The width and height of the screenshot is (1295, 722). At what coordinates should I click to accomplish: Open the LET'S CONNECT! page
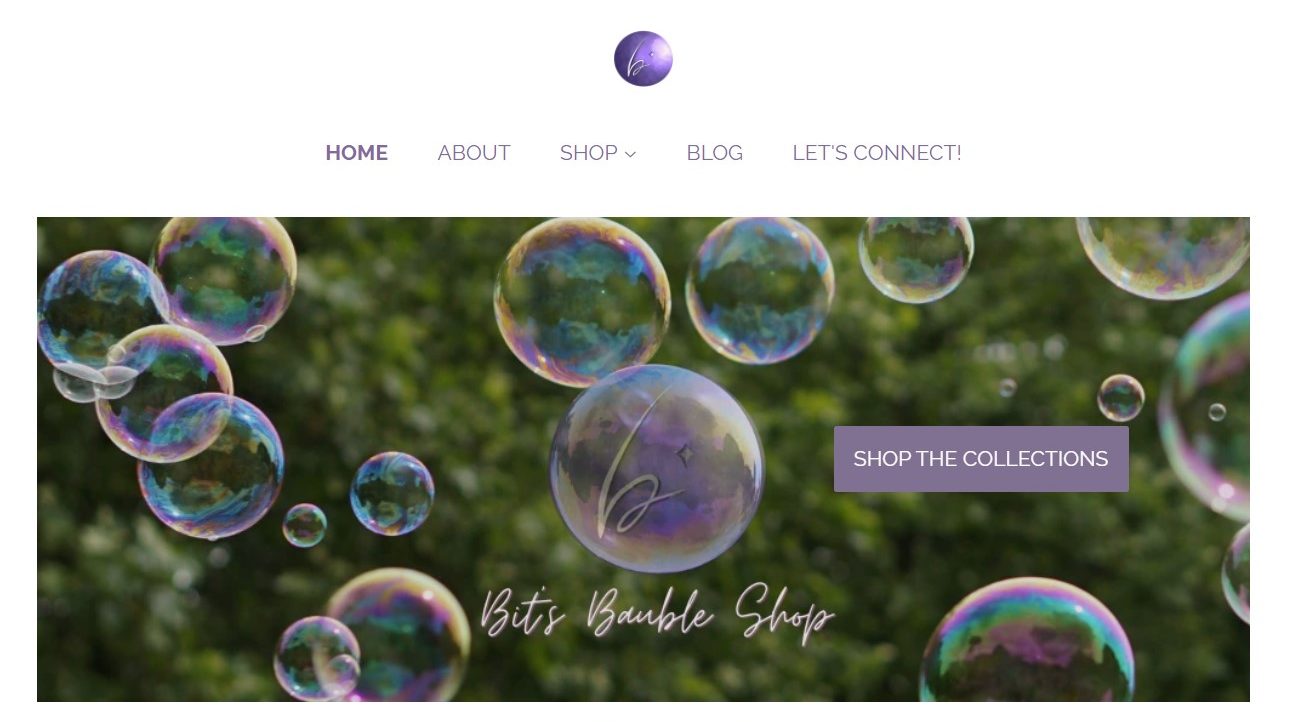point(877,153)
